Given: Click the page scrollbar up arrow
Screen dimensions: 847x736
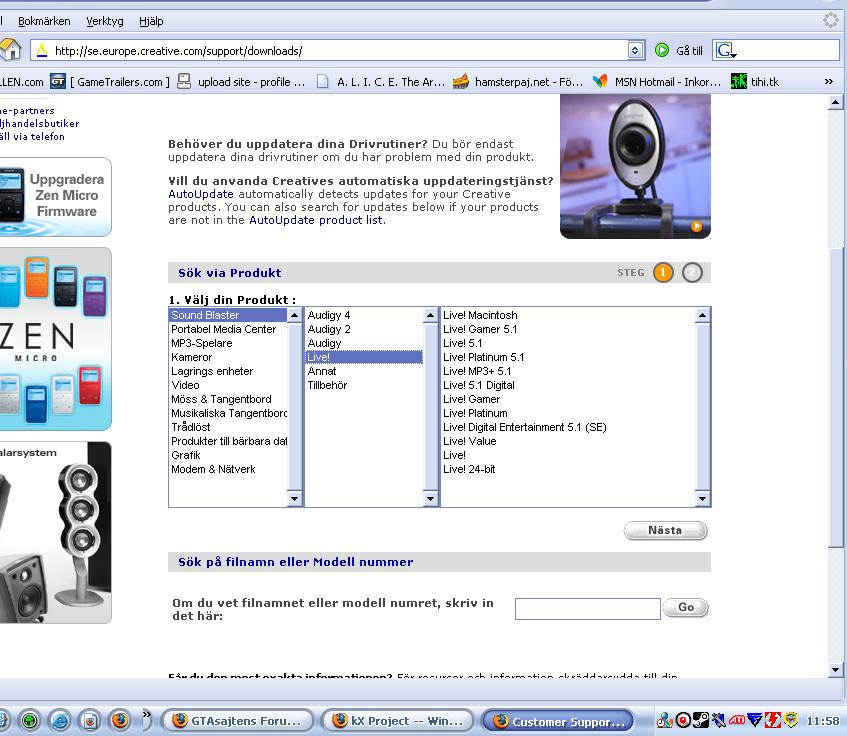Looking at the screenshot, I should coord(835,102).
